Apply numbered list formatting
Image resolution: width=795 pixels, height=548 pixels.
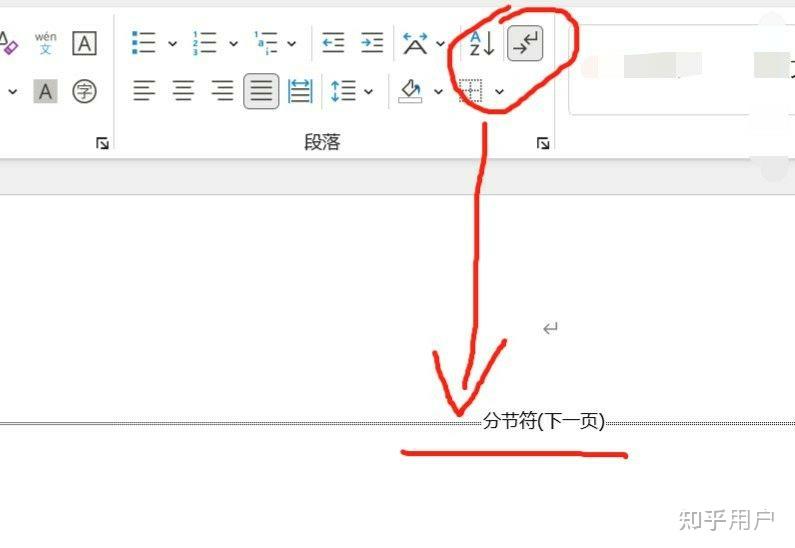click(x=204, y=43)
